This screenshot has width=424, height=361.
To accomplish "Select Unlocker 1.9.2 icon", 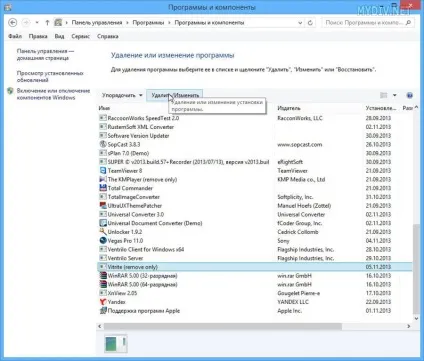I will 103,232.
